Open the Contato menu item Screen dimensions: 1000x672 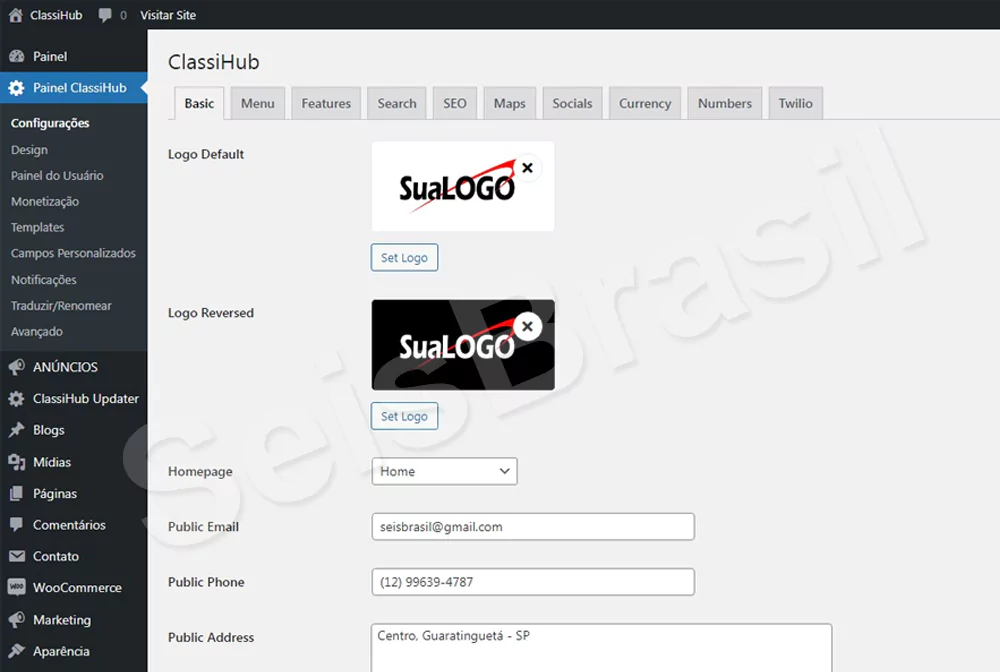(56, 556)
